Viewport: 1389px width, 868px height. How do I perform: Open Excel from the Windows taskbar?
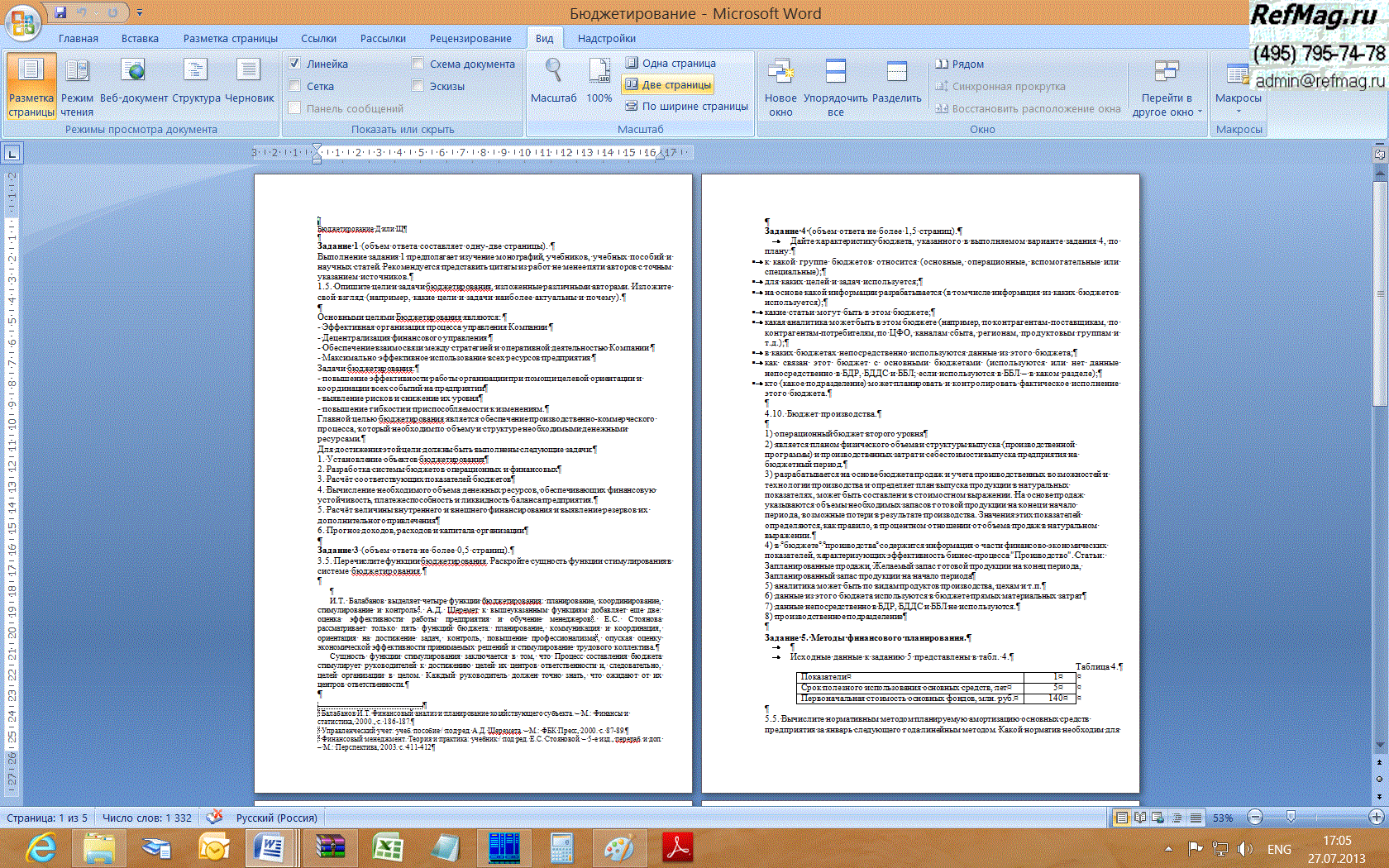(x=387, y=847)
